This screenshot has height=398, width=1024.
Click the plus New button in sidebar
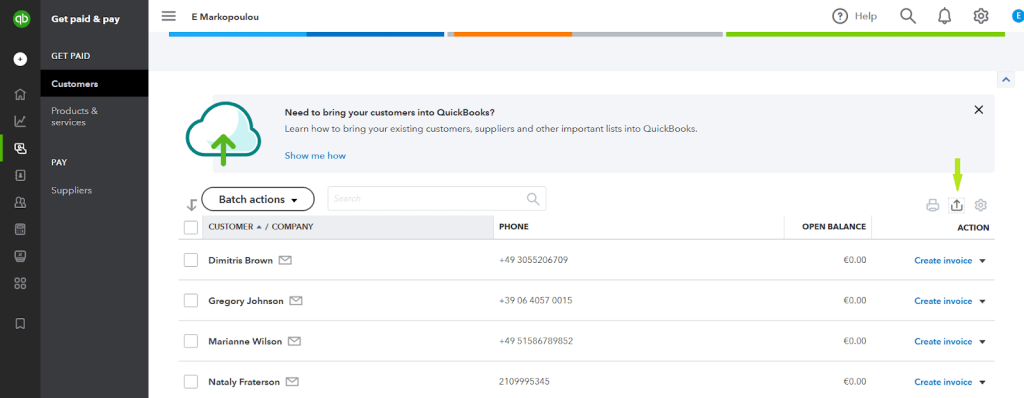(x=20, y=59)
